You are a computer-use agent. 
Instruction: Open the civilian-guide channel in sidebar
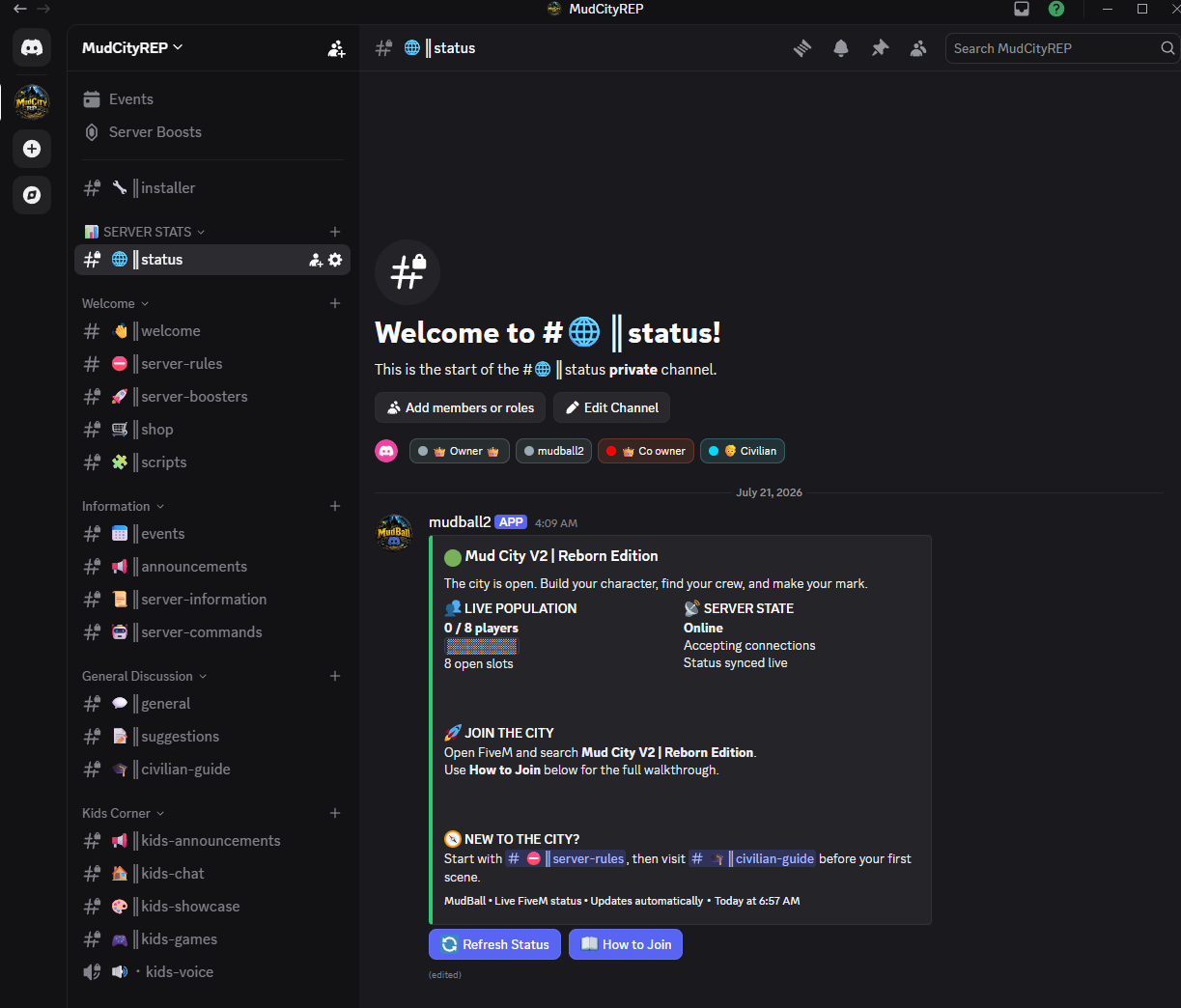(x=212, y=770)
